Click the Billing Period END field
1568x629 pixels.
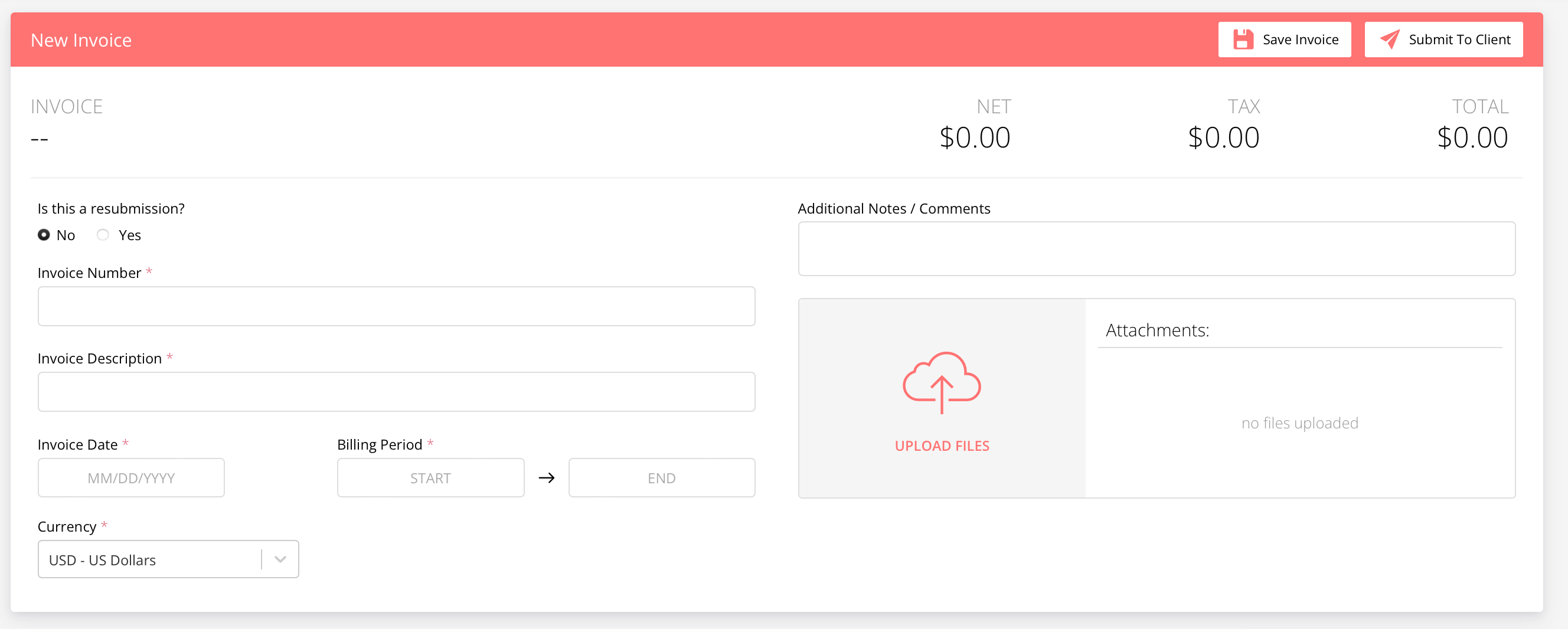(661, 478)
